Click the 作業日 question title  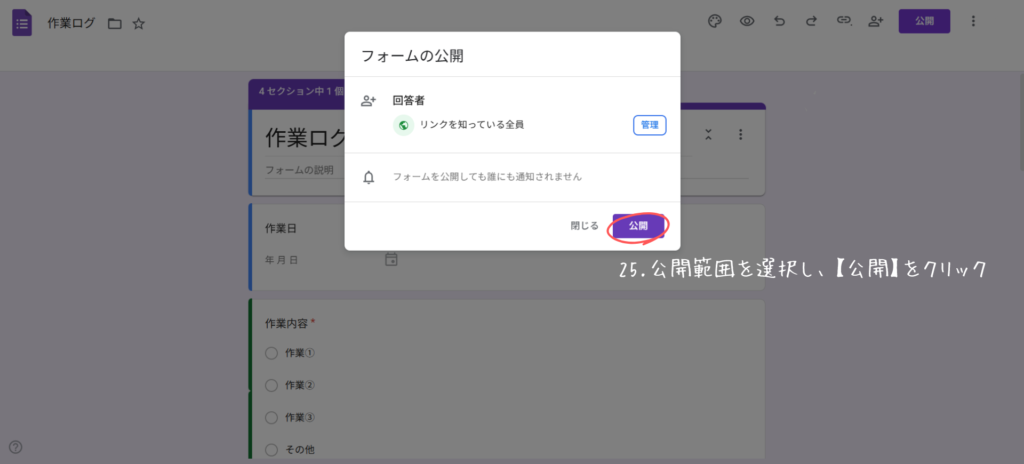[282, 228]
